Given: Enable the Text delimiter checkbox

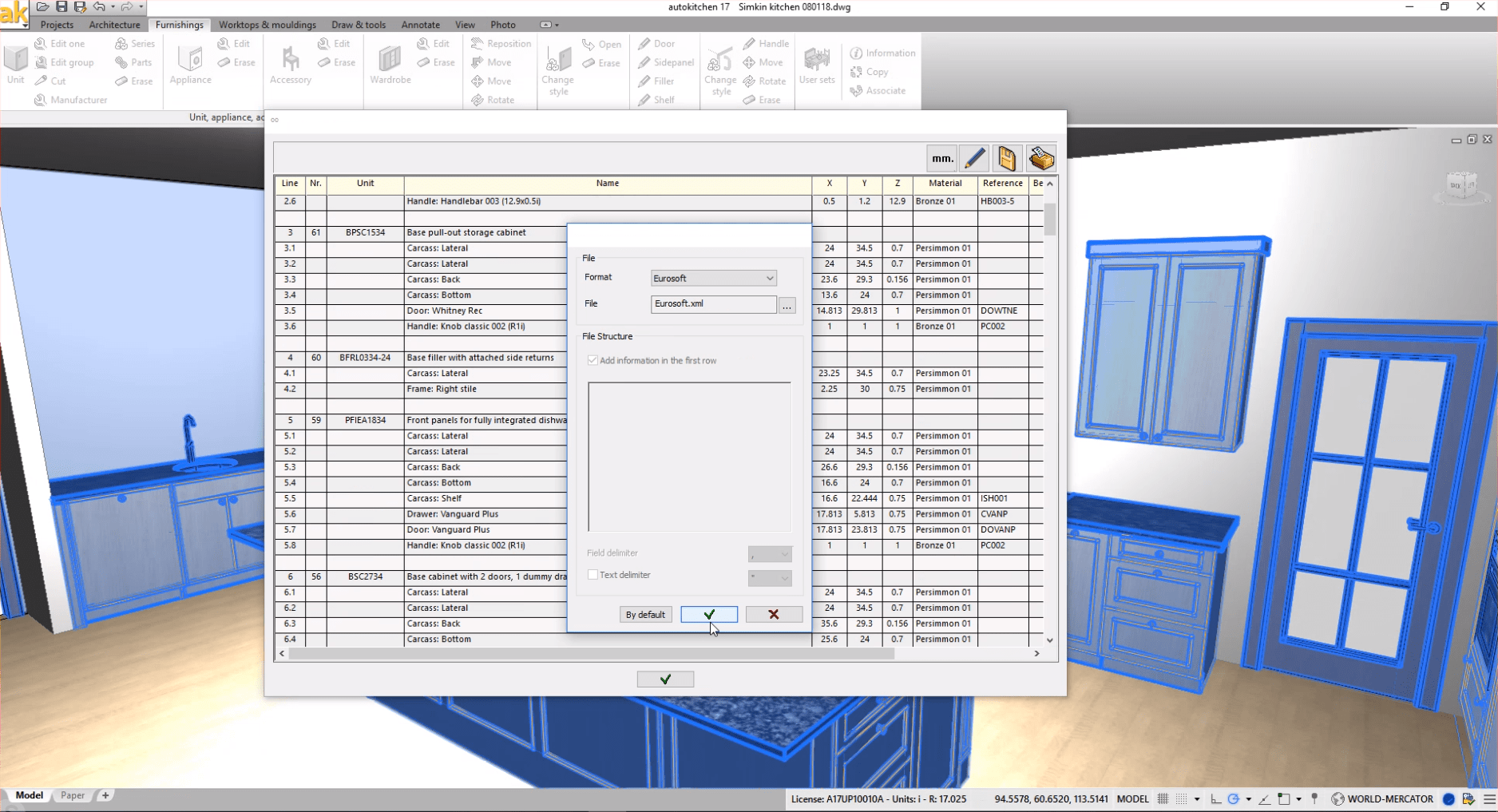Looking at the screenshot, I should coord(592,575).
